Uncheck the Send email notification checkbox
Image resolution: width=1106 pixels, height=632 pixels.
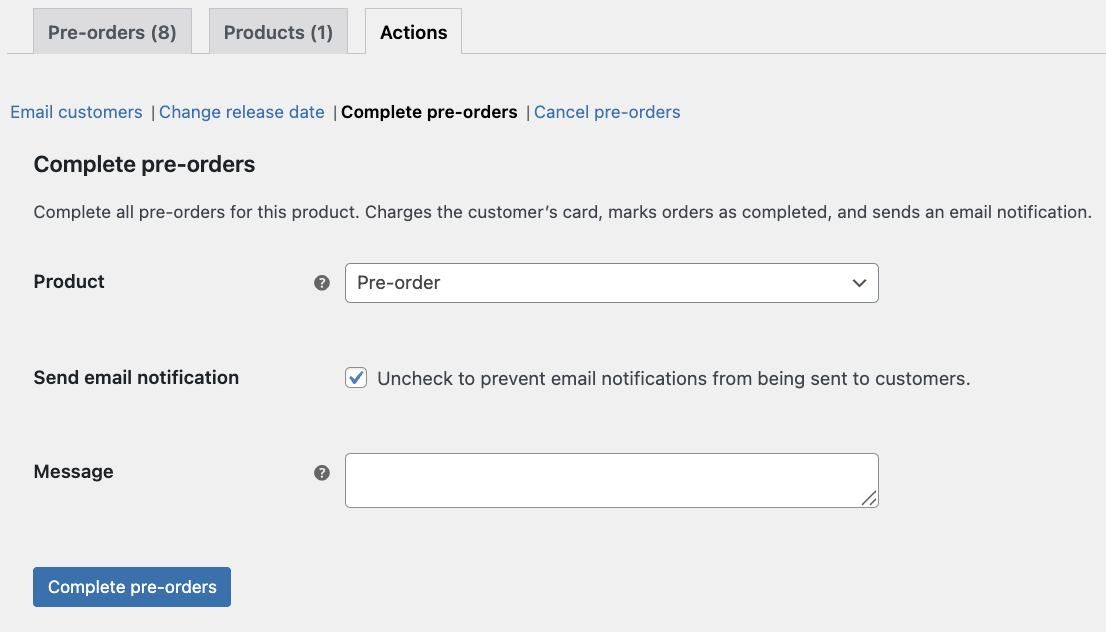click(x=356, y=378)
